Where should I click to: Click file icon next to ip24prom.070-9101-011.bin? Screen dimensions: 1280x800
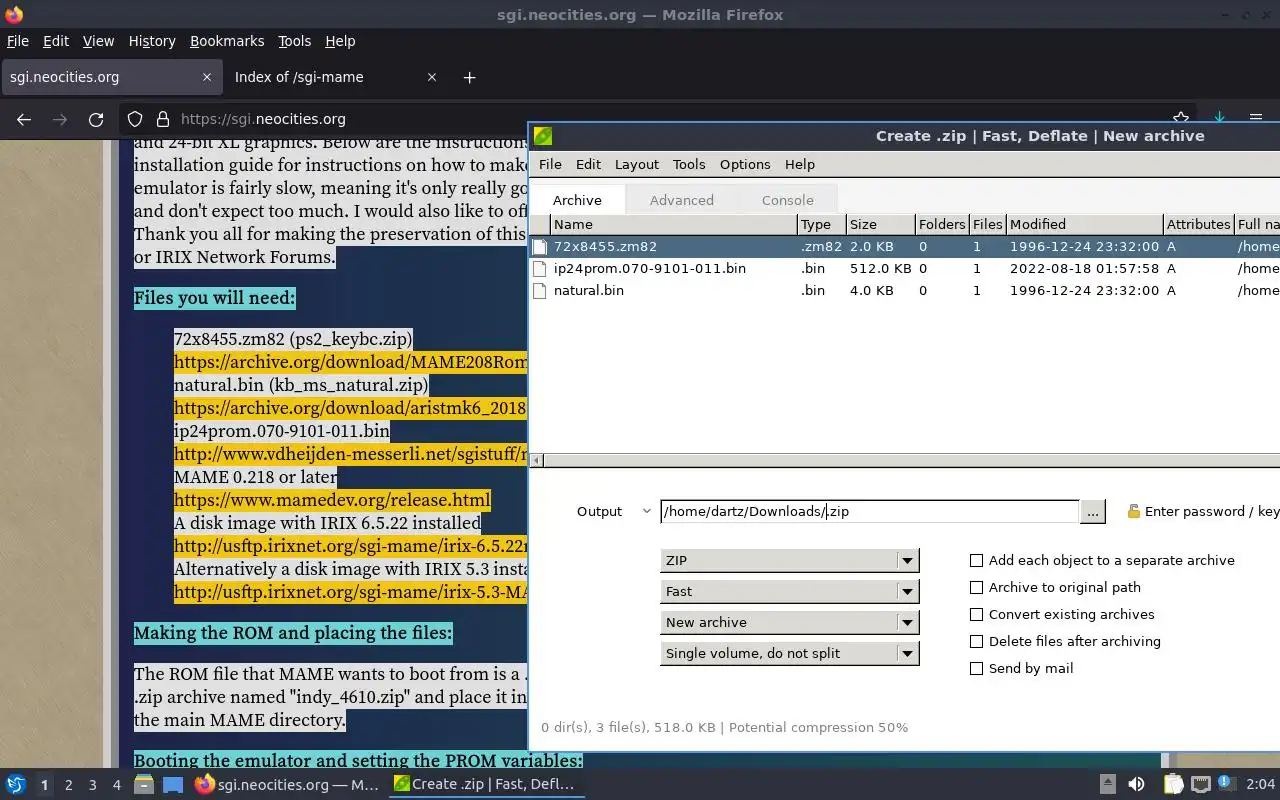point(540,268)
